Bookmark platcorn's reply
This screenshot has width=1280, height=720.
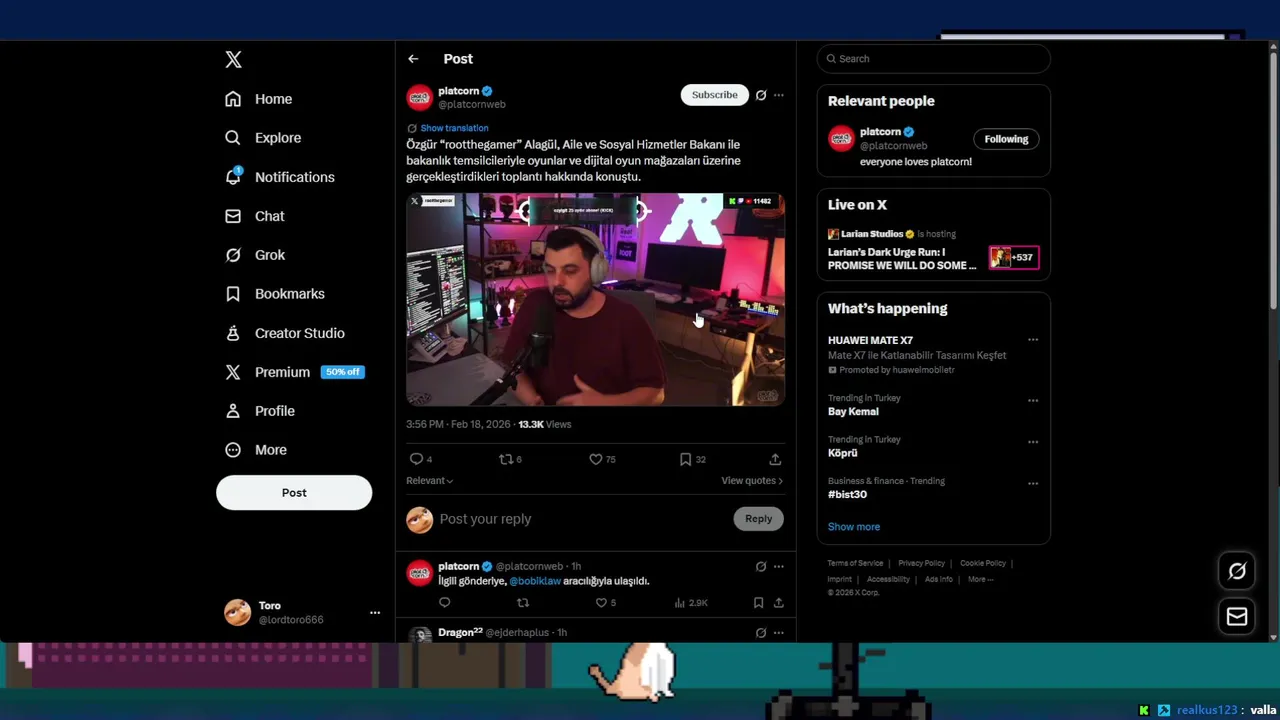tap(758, 603)
